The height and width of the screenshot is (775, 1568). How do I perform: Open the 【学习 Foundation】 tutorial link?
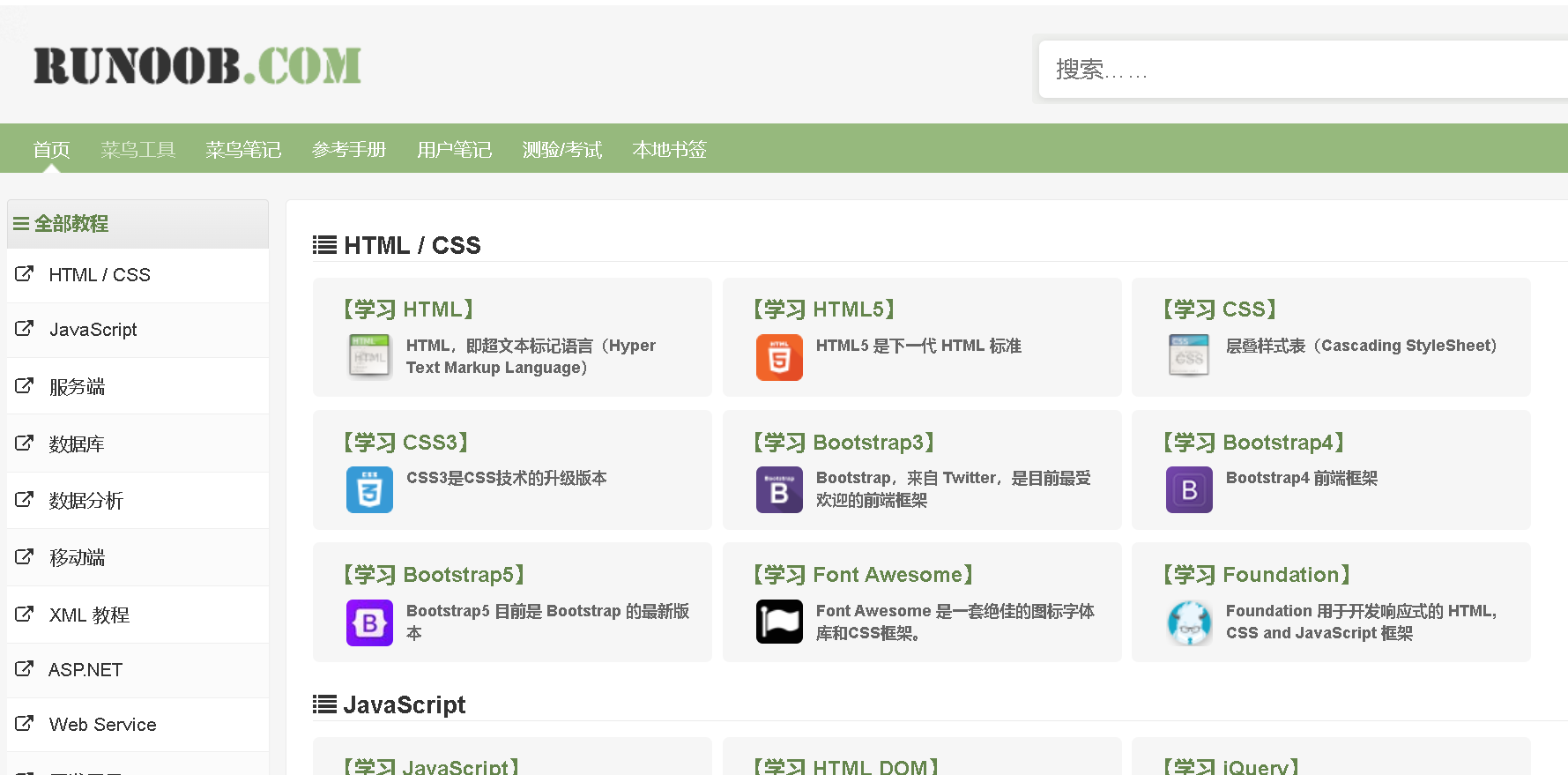point(1256,575)
